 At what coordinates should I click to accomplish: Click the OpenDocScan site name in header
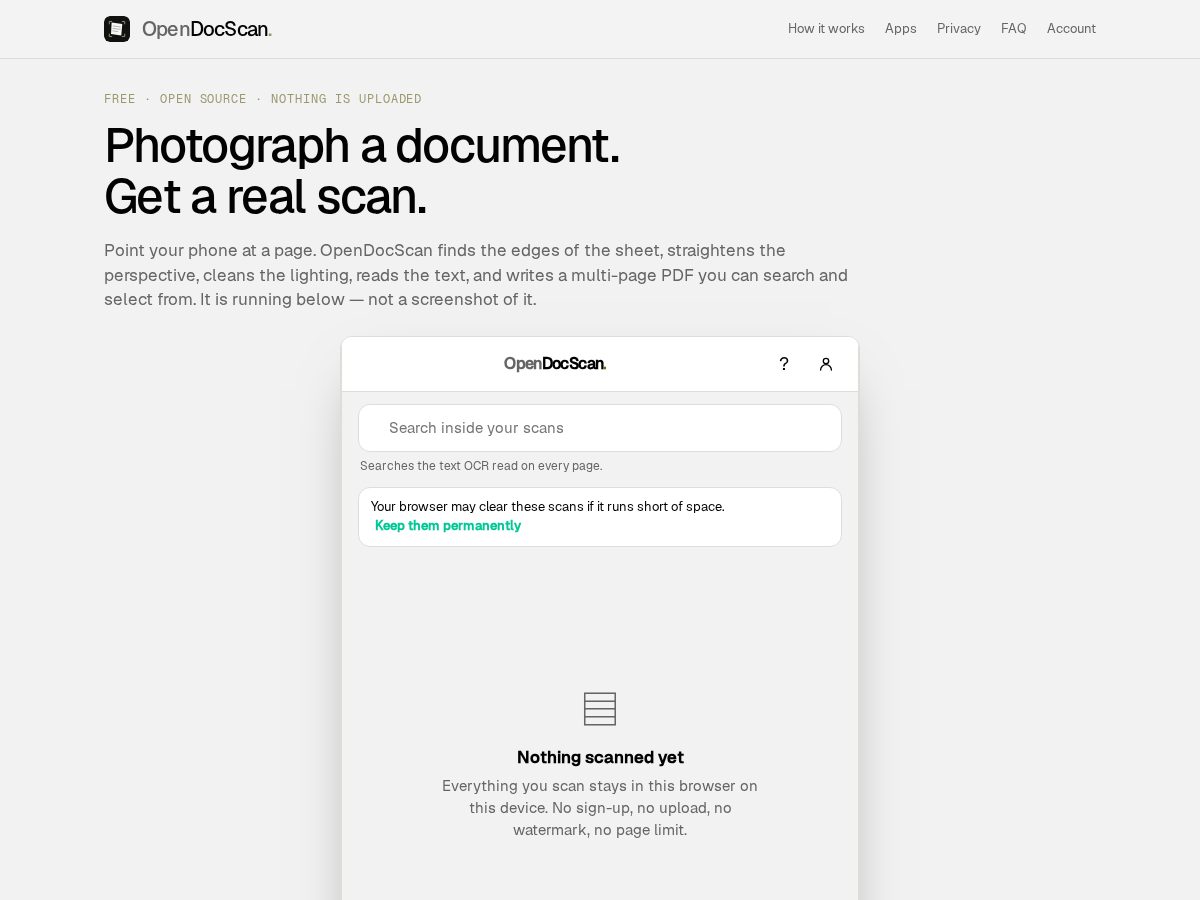click(207, 29)
